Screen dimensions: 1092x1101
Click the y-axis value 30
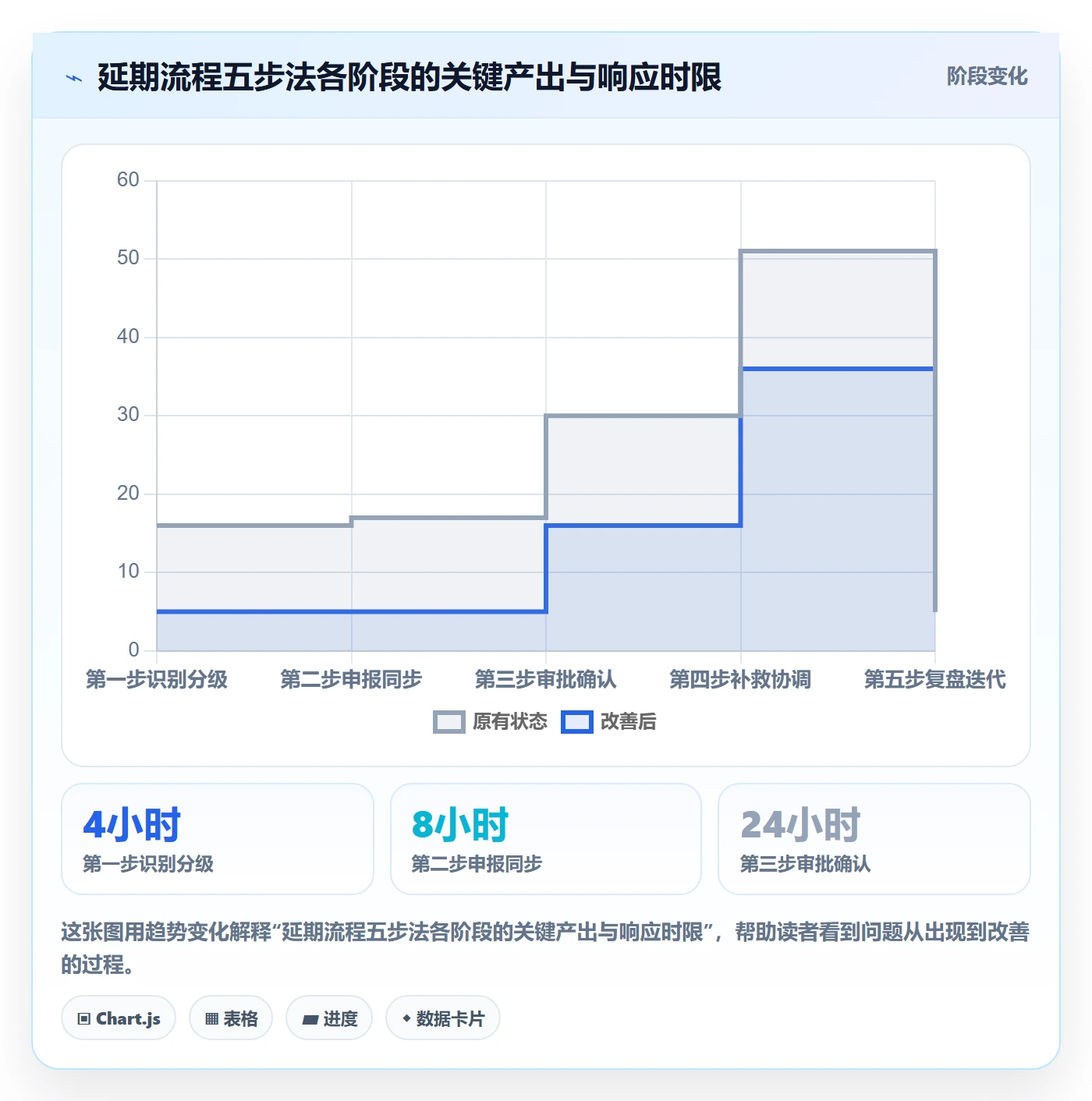(128, 415)
